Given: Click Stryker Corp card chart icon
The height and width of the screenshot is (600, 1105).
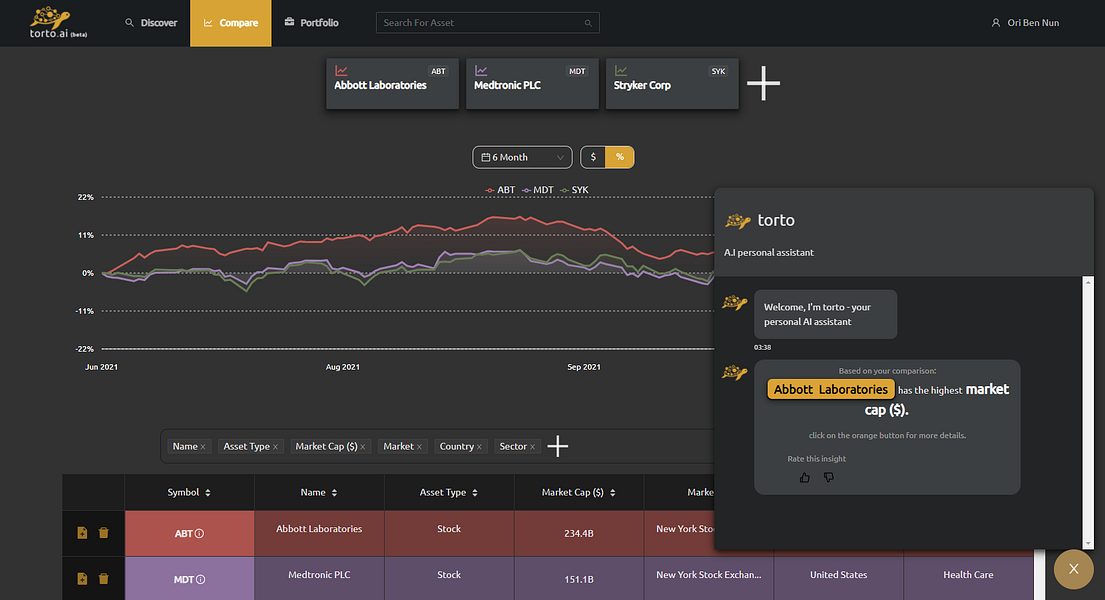Looking at the screenshot, I should (621, 71).
